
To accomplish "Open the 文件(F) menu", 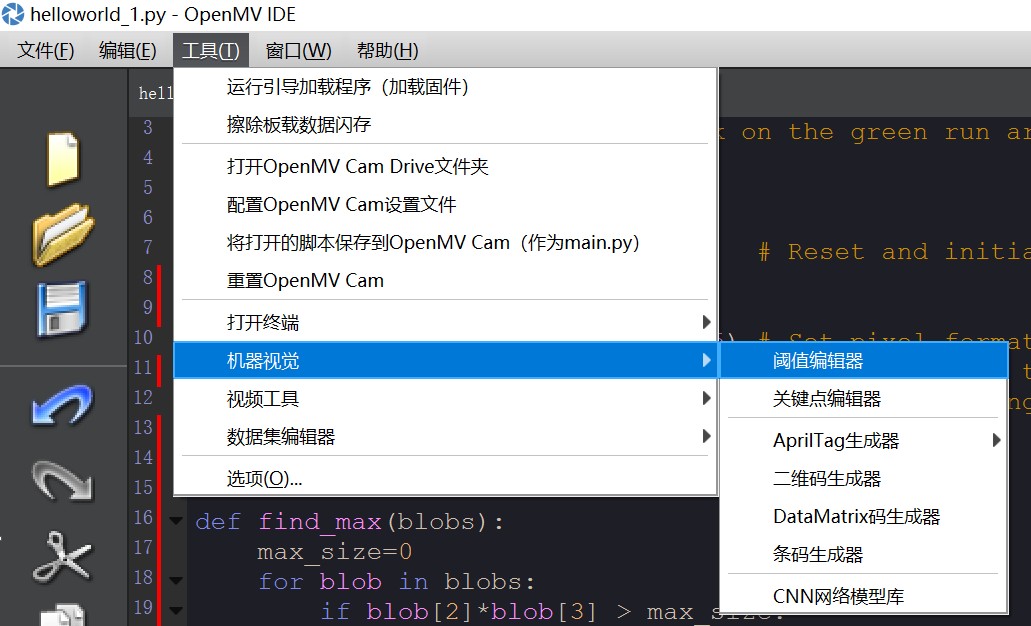I will (x=45, y=51).
